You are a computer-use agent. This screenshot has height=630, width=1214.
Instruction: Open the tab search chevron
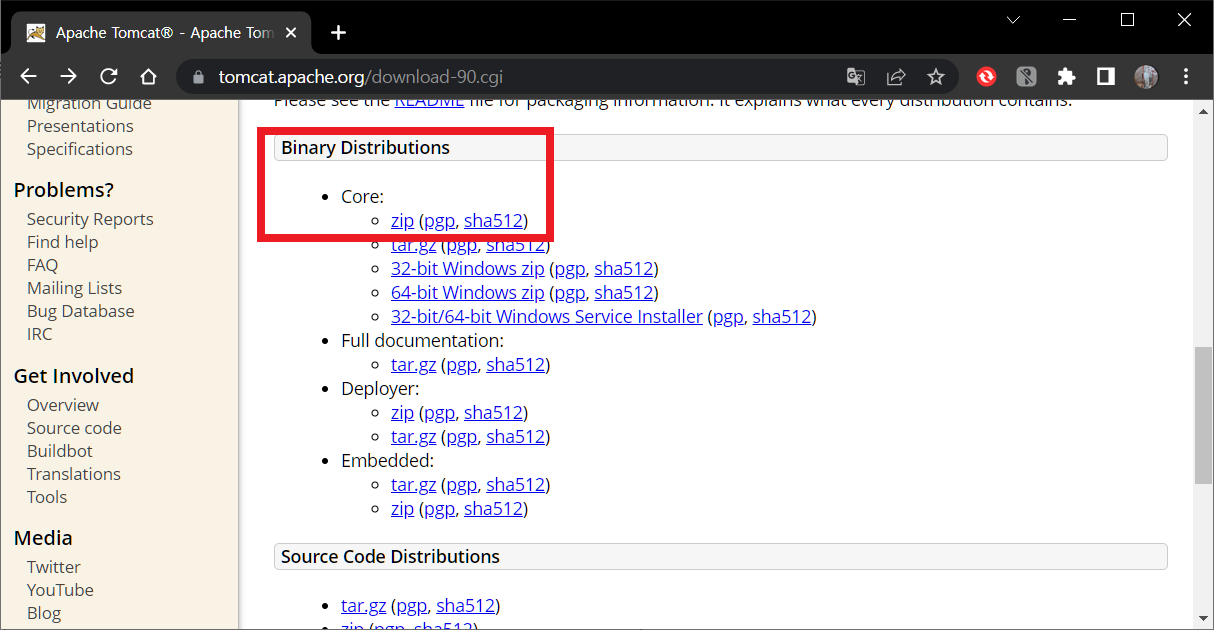click(1013, 19)
